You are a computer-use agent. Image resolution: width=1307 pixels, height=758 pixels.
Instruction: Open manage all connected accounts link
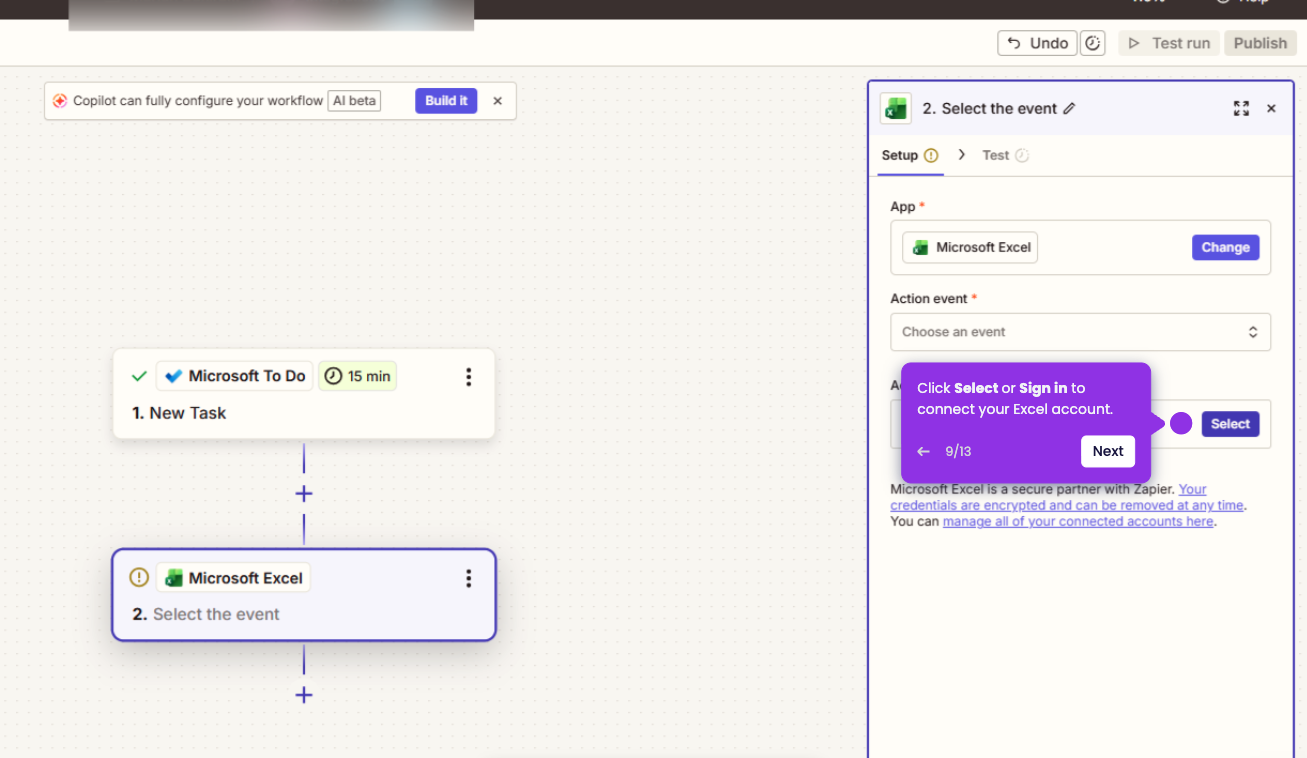point(1078,521)
